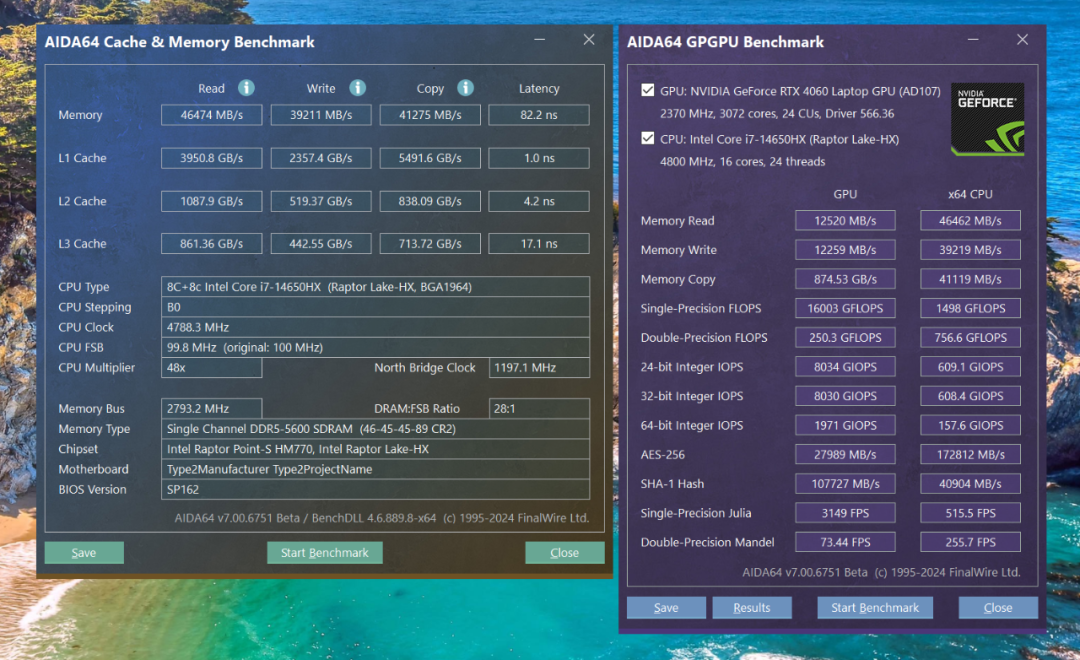Select L3 Cache Read value 861.36 GB/s
The width and height of the screenshot is (1080, 660).
211,243
